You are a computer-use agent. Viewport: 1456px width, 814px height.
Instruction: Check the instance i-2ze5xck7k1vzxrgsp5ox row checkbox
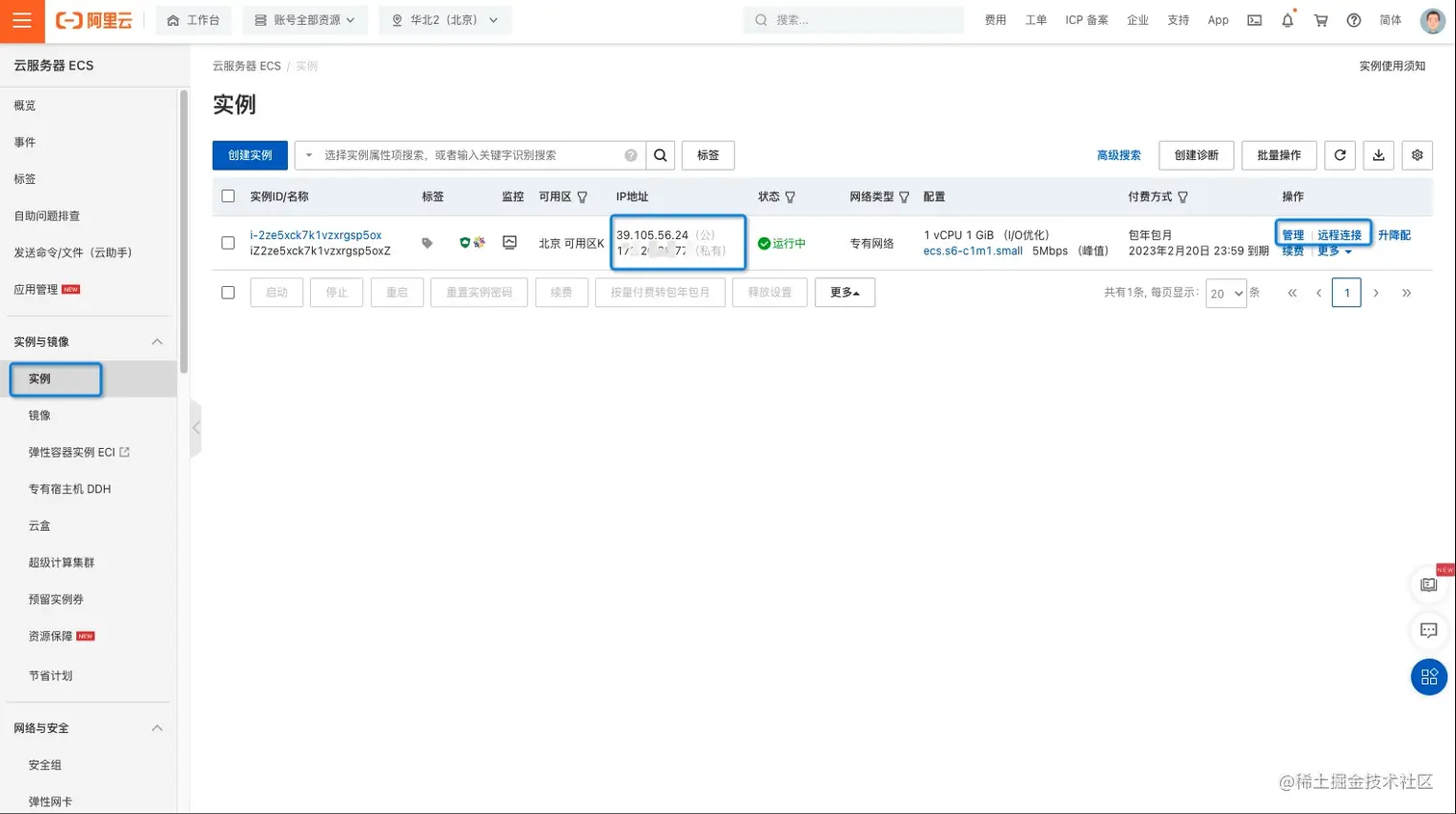click(x=228, y=243)
